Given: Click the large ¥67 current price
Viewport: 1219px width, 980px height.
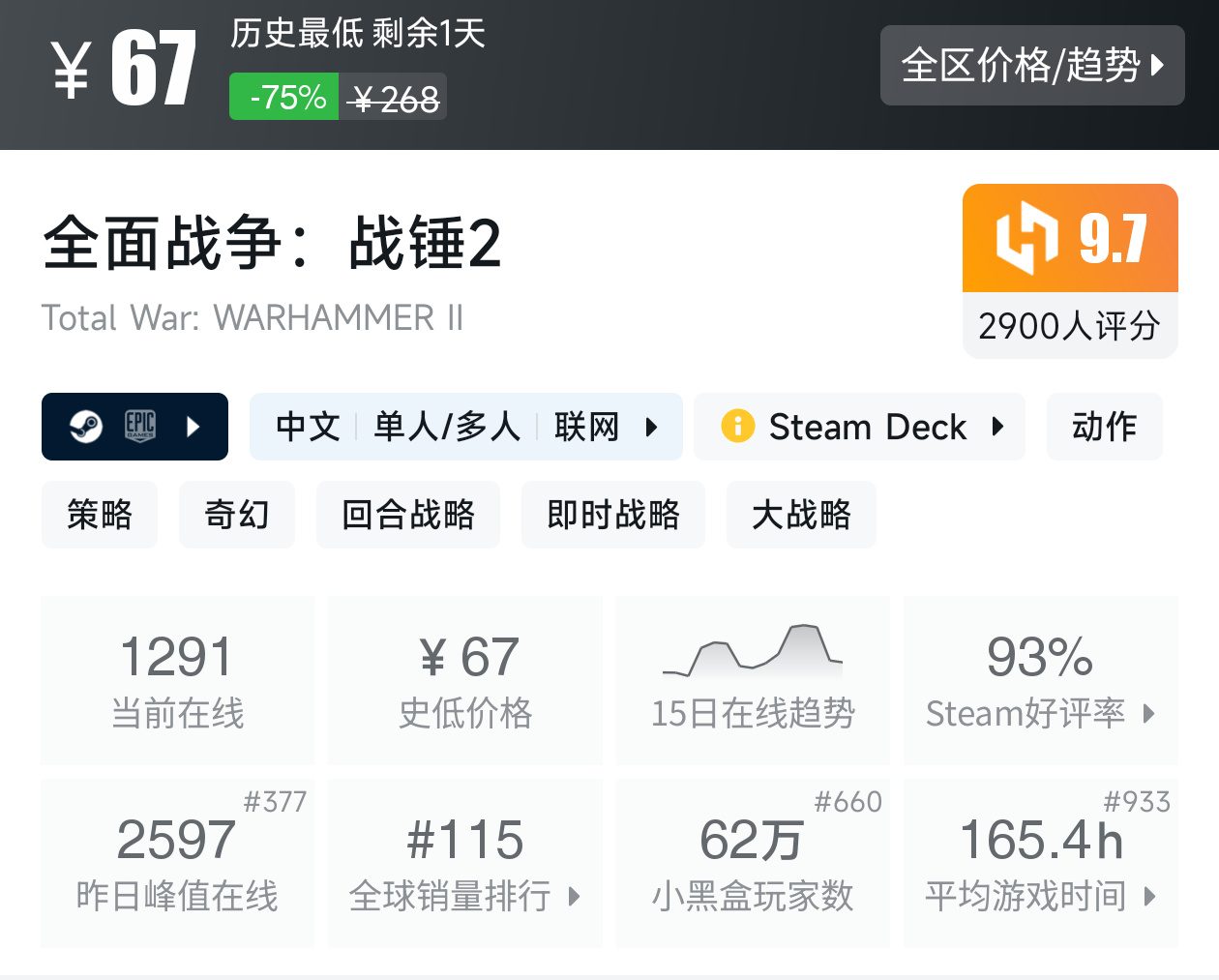Looking at the screenshot, I should click(124, 68).
